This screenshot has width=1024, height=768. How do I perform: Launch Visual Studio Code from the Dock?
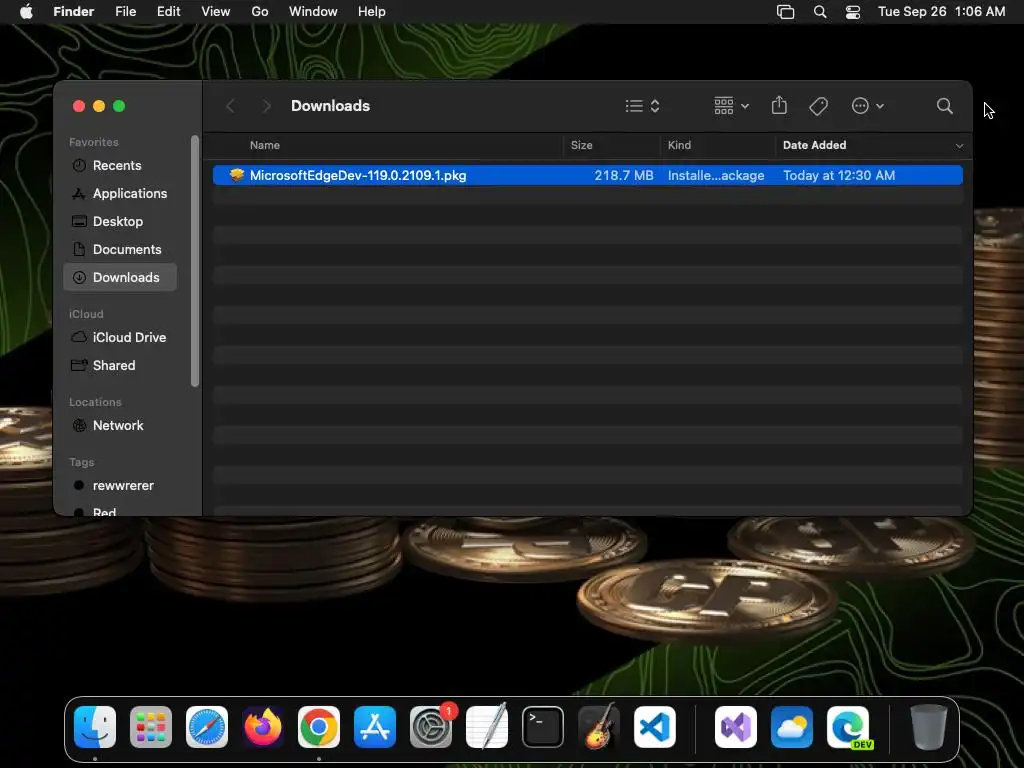(655, 727)
